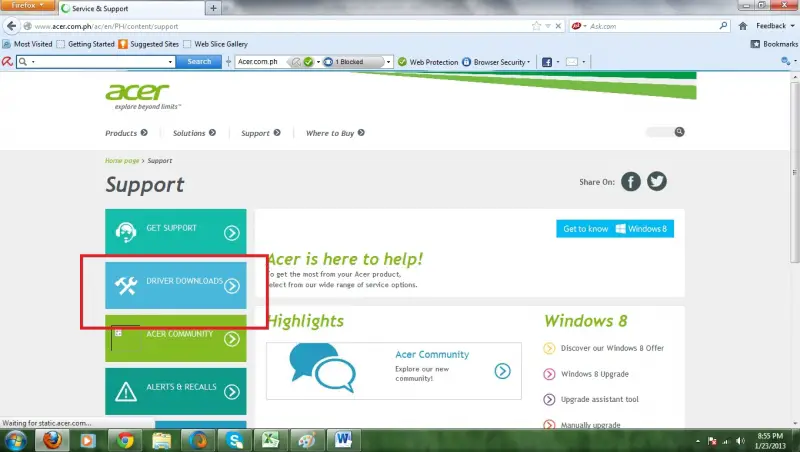Click Windows Start orb

click(16, 440)
